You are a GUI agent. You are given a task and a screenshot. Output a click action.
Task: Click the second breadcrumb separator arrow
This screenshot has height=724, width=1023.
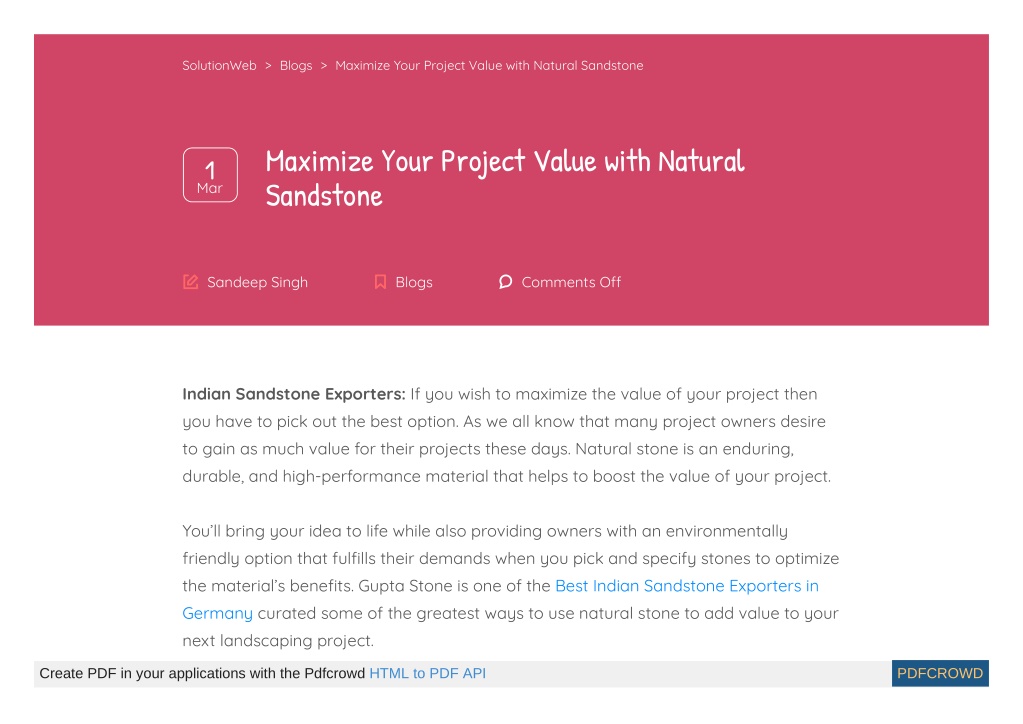(324, 65)
